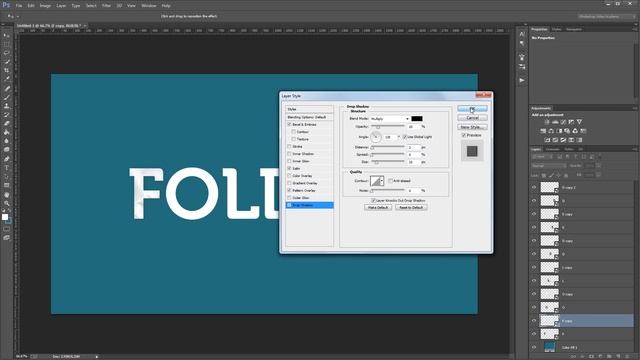Add a Levels adjustment
Screen dimensions: 640x360
click(555, 122)
